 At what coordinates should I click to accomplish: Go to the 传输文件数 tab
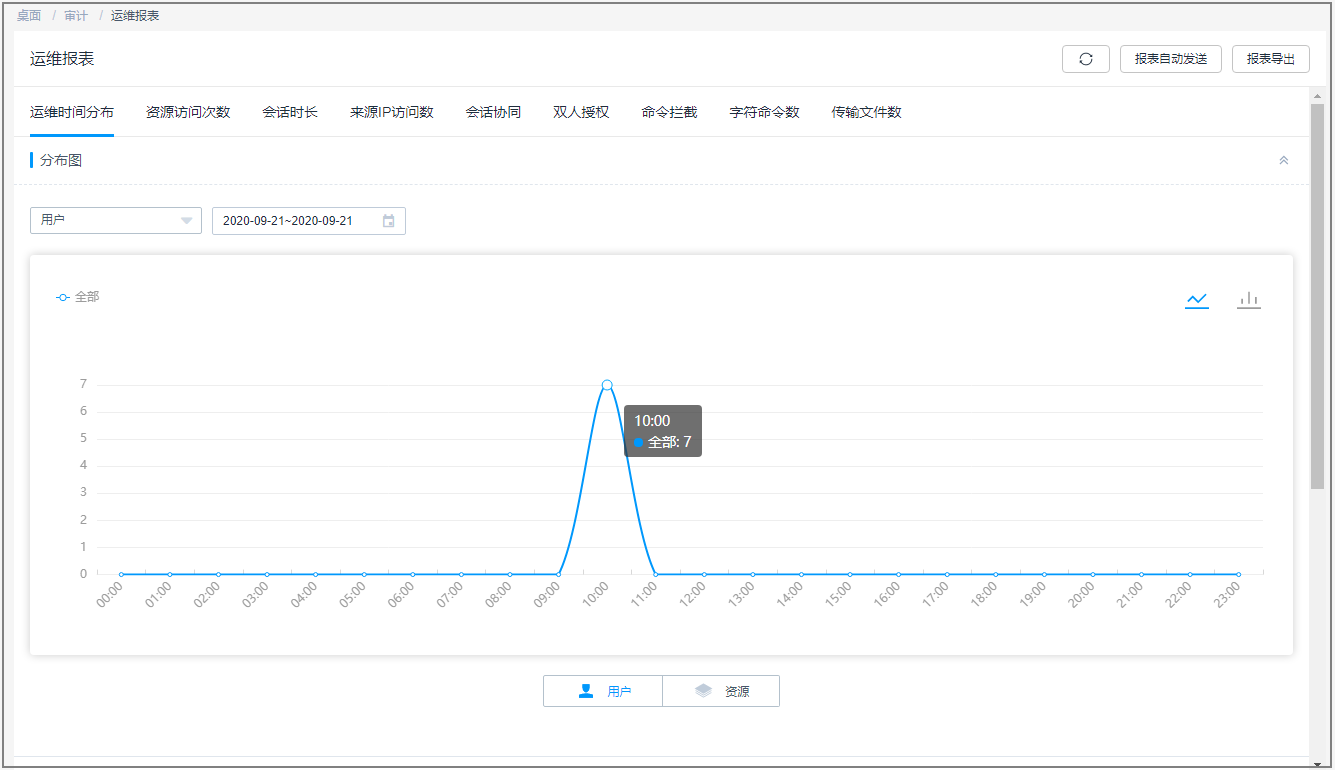[867, 112]
